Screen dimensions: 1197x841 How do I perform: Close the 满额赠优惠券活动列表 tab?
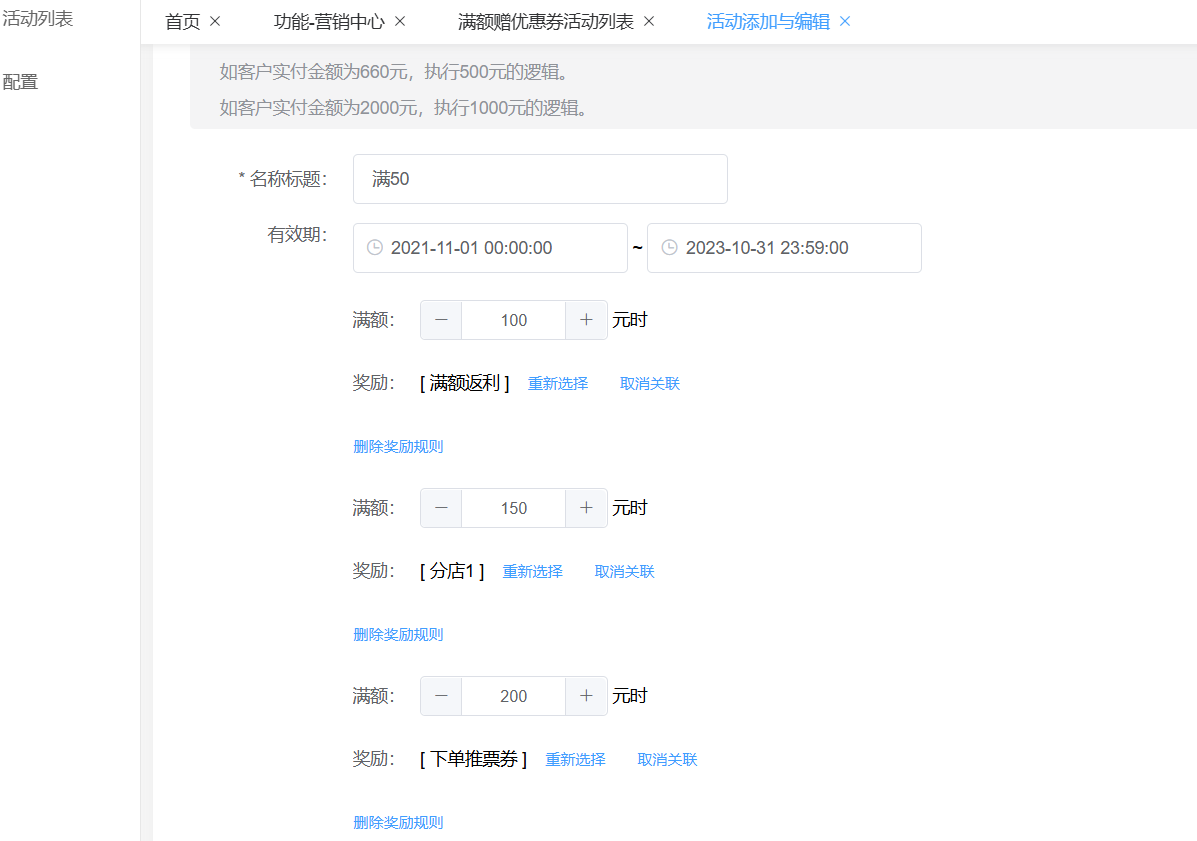[649, 21]
